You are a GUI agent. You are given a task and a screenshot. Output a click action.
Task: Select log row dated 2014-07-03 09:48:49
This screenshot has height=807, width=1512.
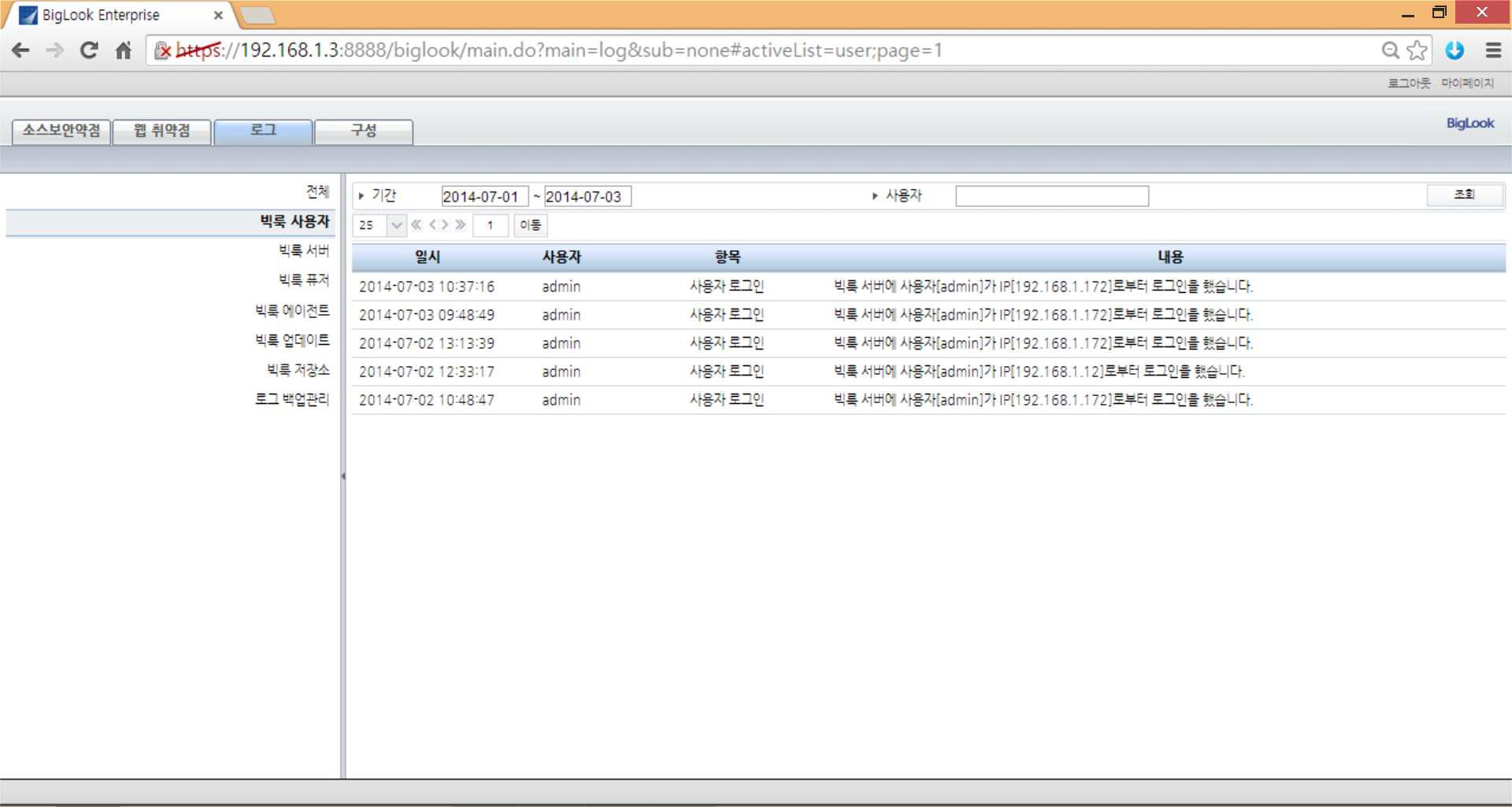[928, 315]
